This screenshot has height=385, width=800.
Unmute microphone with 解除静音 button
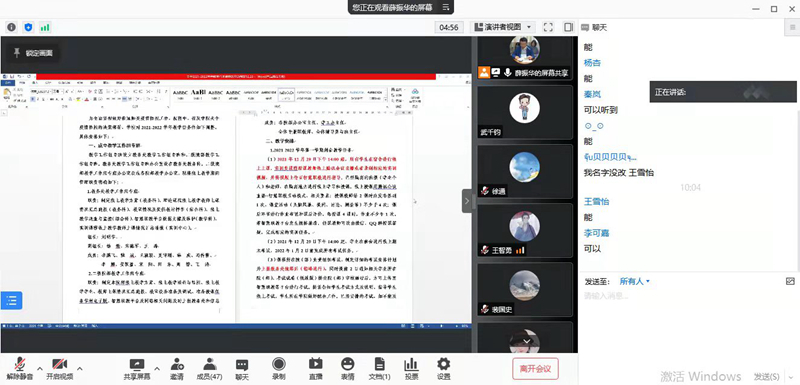[20, 368]
